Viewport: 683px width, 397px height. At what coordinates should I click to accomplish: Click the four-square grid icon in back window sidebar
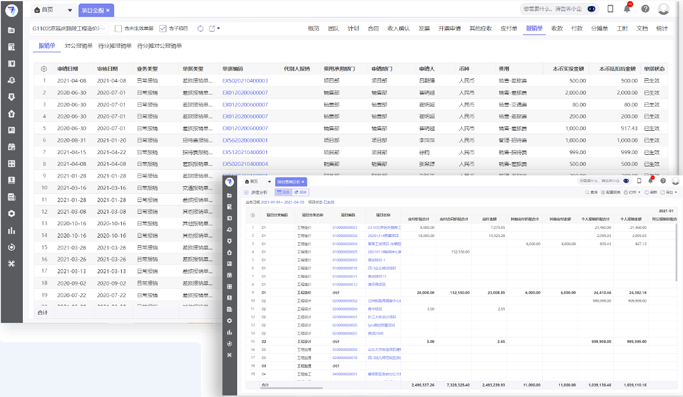coord(12,163)
